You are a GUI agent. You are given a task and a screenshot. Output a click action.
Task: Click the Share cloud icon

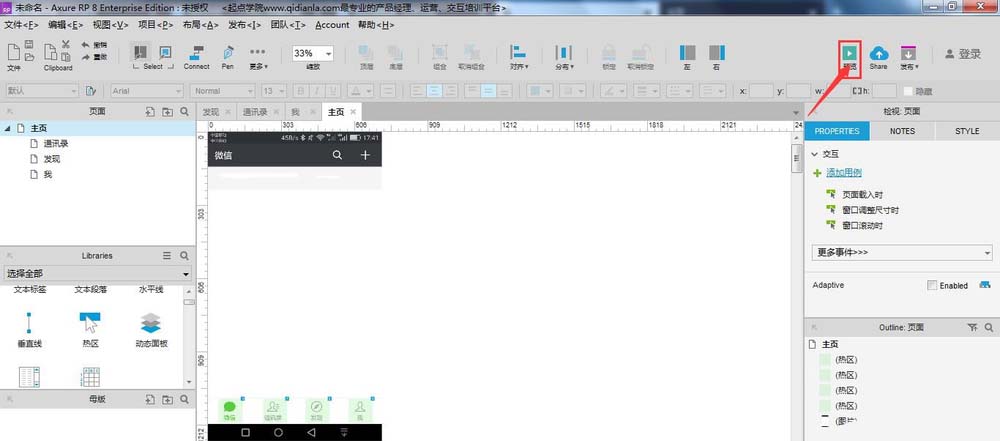coord(878,53)
